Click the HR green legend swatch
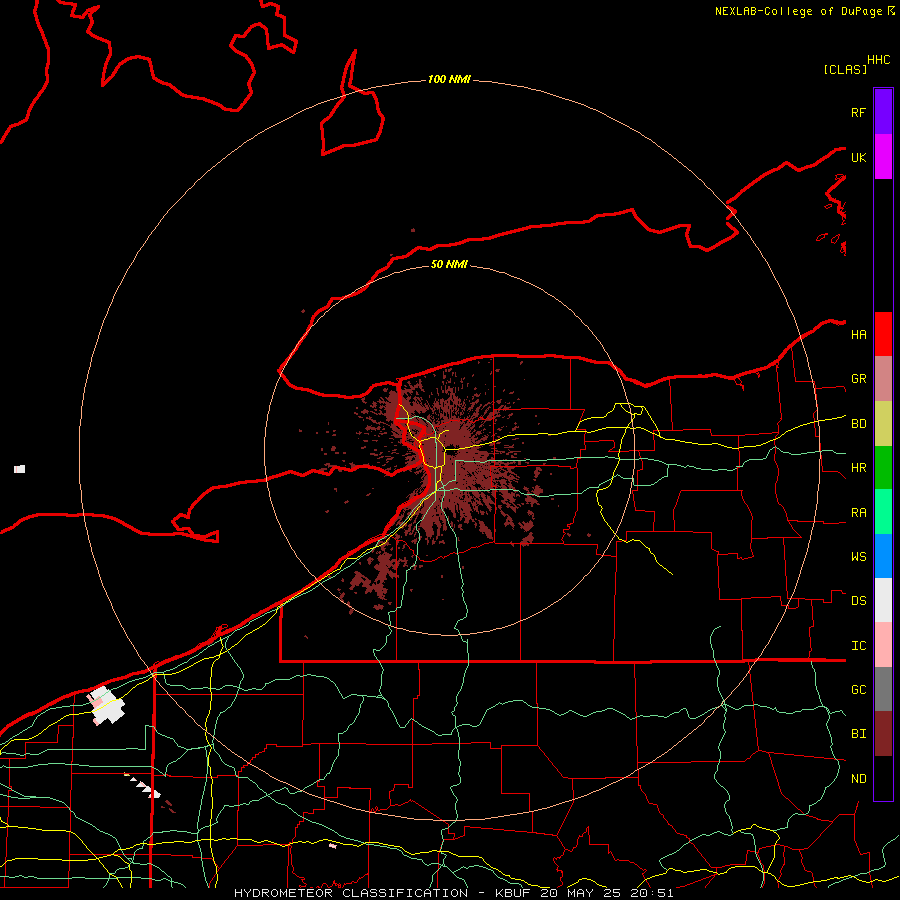Screen dimensions: 900x900 883,467
